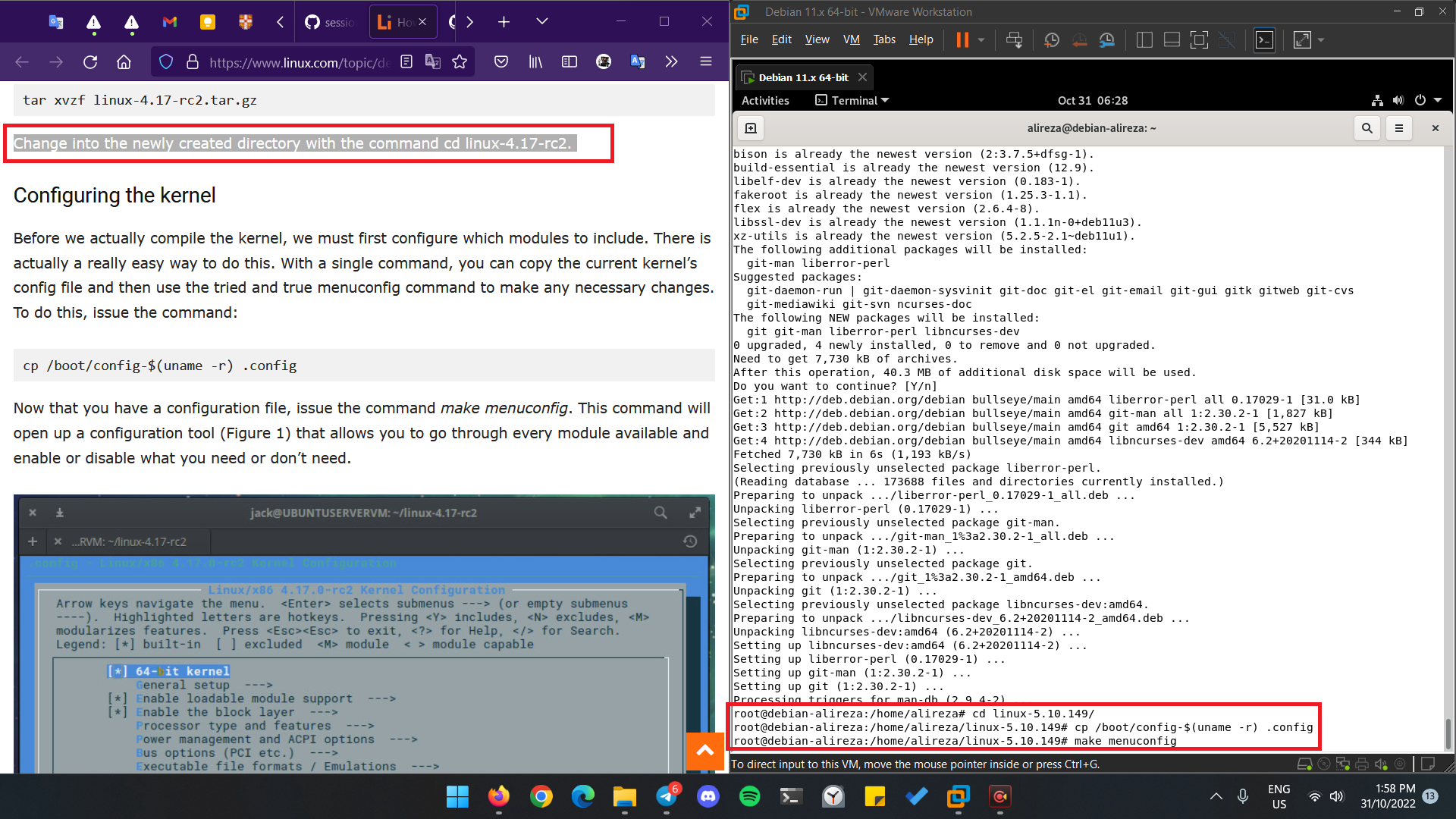Open the terminal search tool
The width and height of the screenshot is (1456, 819).
(x=1367, y=128)
